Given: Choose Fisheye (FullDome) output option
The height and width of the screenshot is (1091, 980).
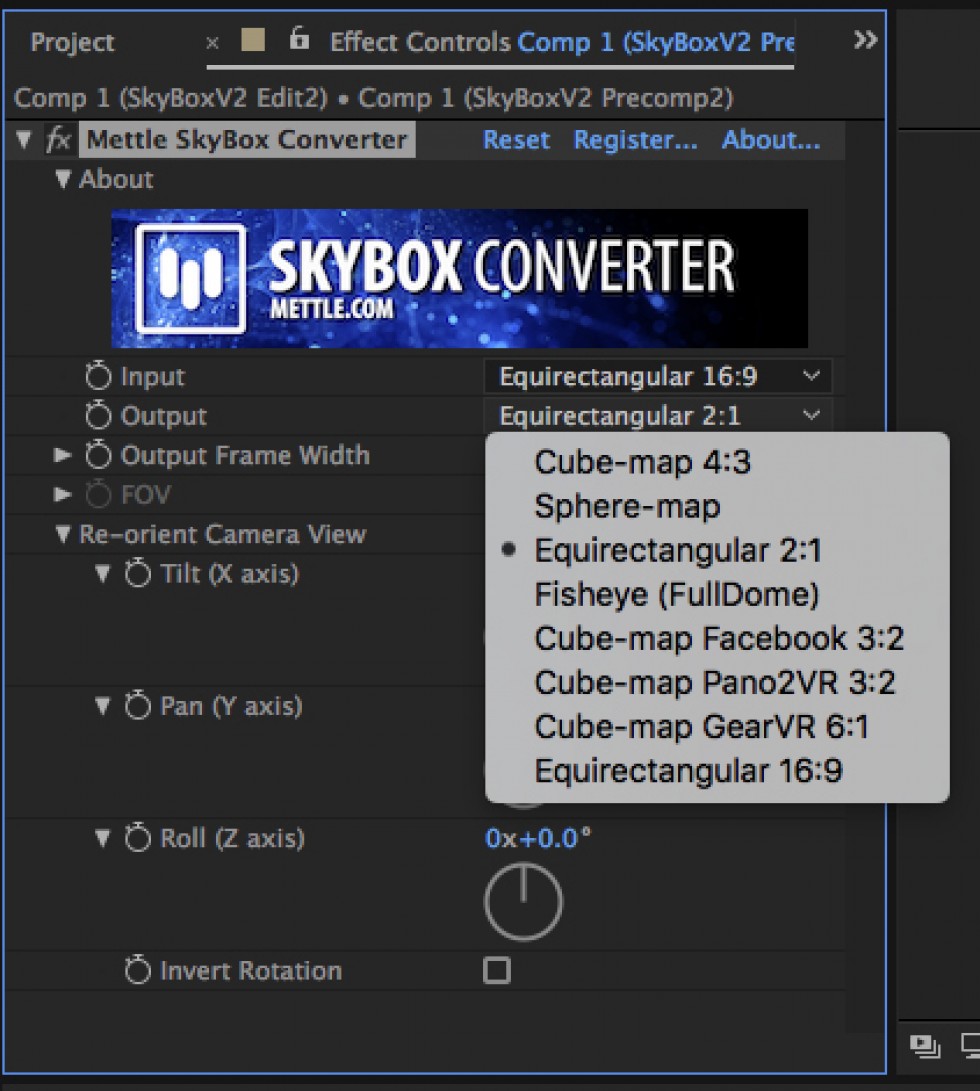Looking at the screenshot, I should coord(676,595).
